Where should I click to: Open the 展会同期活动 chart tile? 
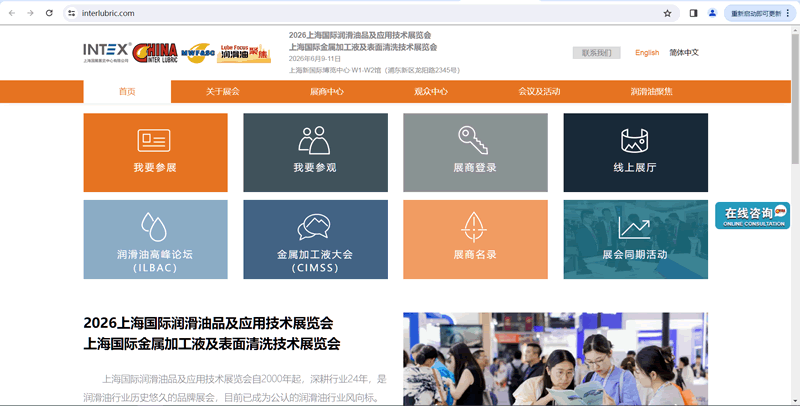pos(635,239)
